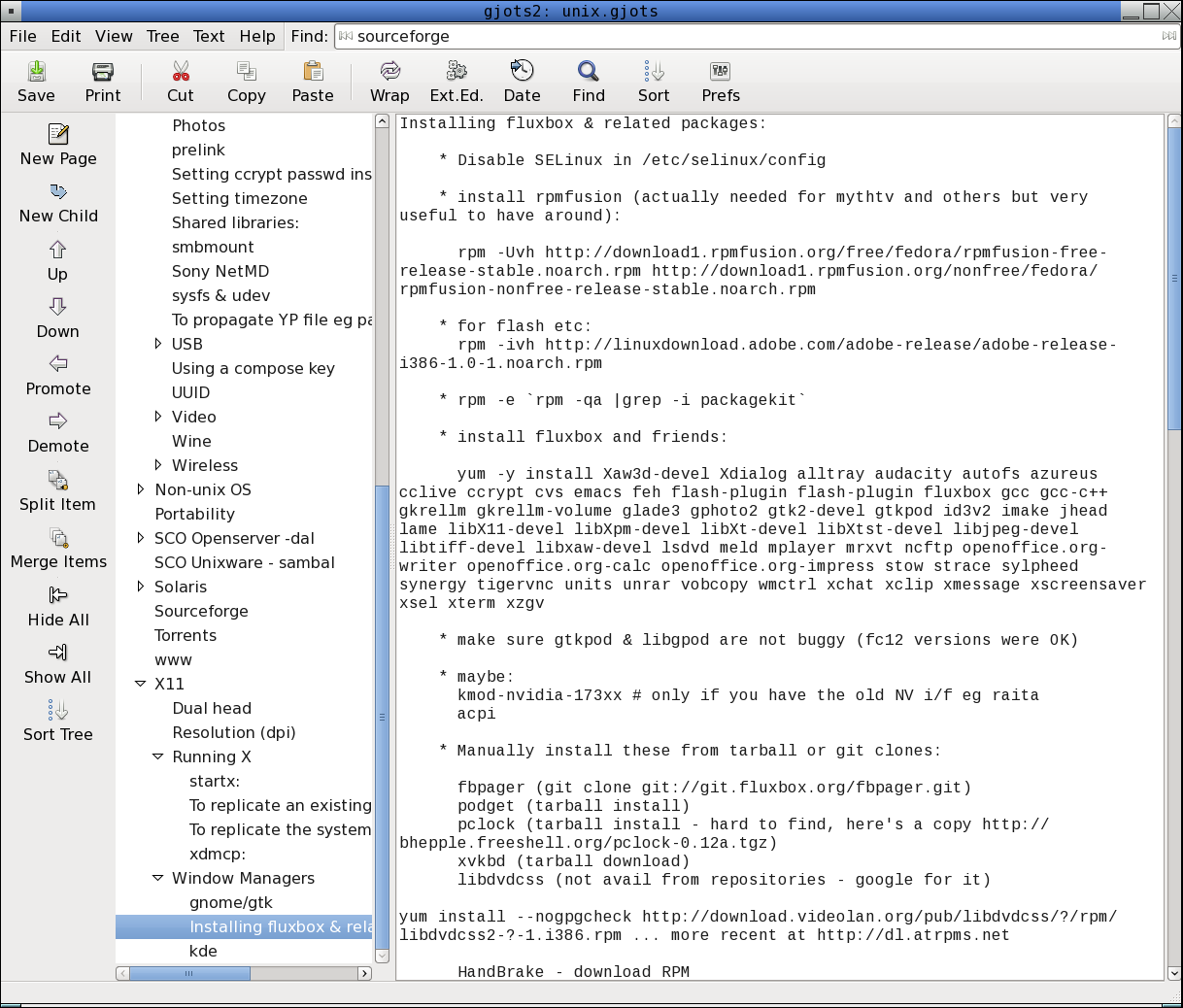Screen dimensions: 1183x1008
Task: Click Show All in the sidebar
Action: pyautogui.click(x=58, y=663)
